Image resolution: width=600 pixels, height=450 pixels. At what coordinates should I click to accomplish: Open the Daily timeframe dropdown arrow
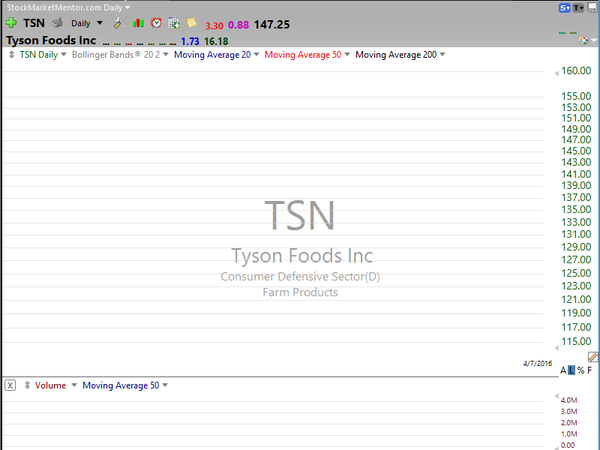click(100, 23)
